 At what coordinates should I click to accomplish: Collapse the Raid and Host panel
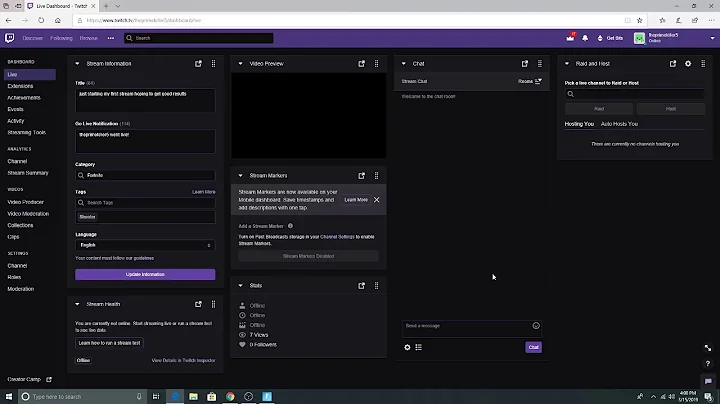[567, 63]
